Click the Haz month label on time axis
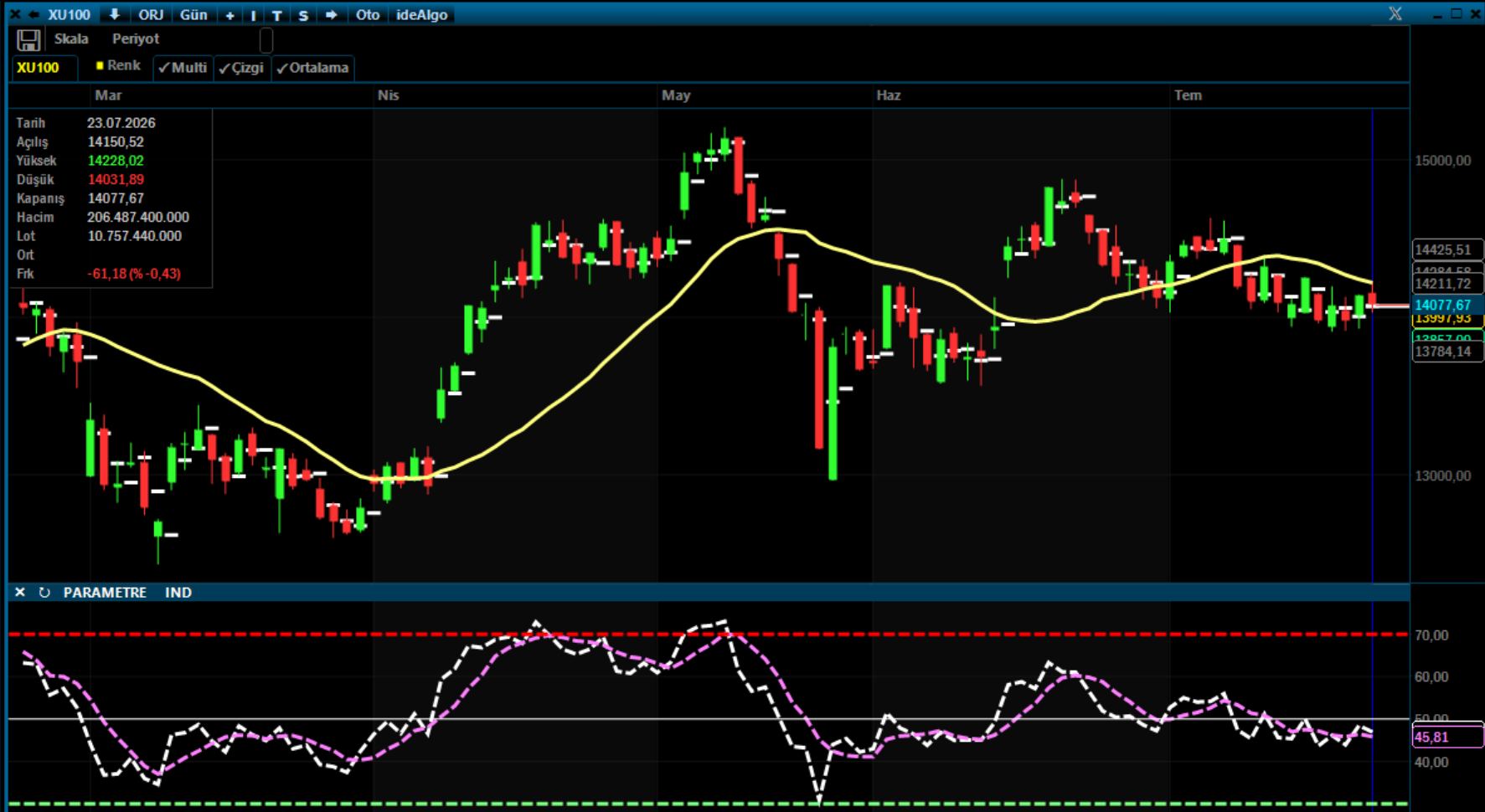This screenshot has width=1485, height=812. click(x=889, y=95)
